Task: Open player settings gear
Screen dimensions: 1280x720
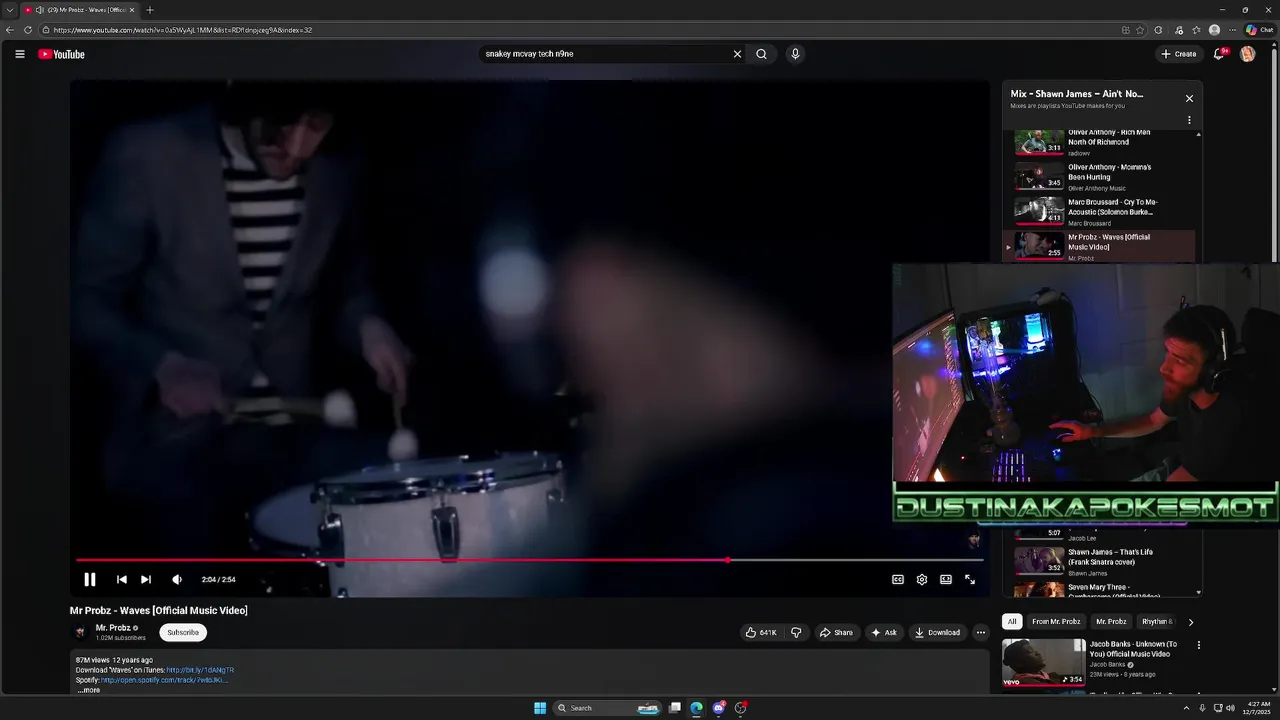Action: point(922,579)
